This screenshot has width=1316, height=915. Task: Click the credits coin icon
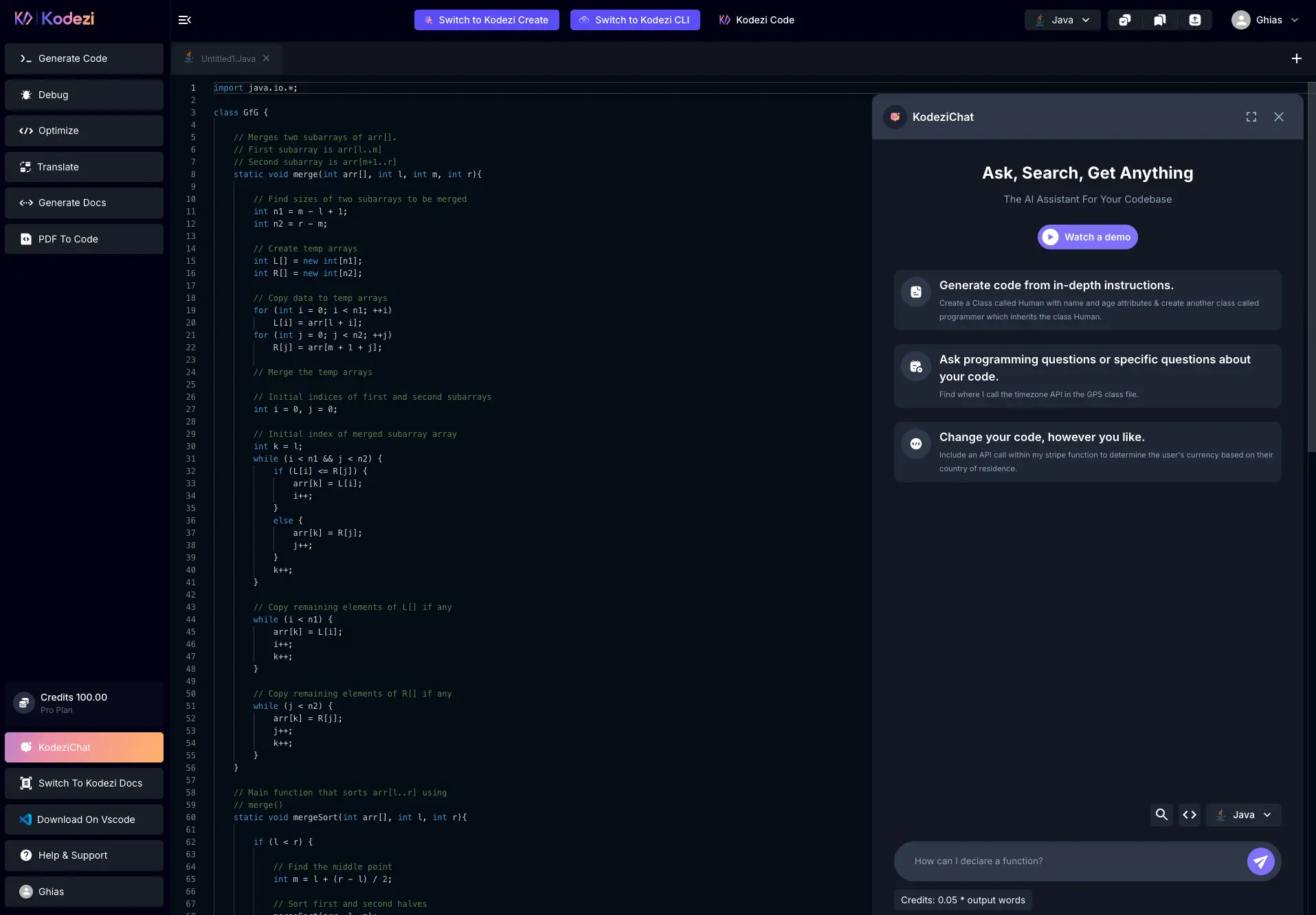click(x=24, y=703)
